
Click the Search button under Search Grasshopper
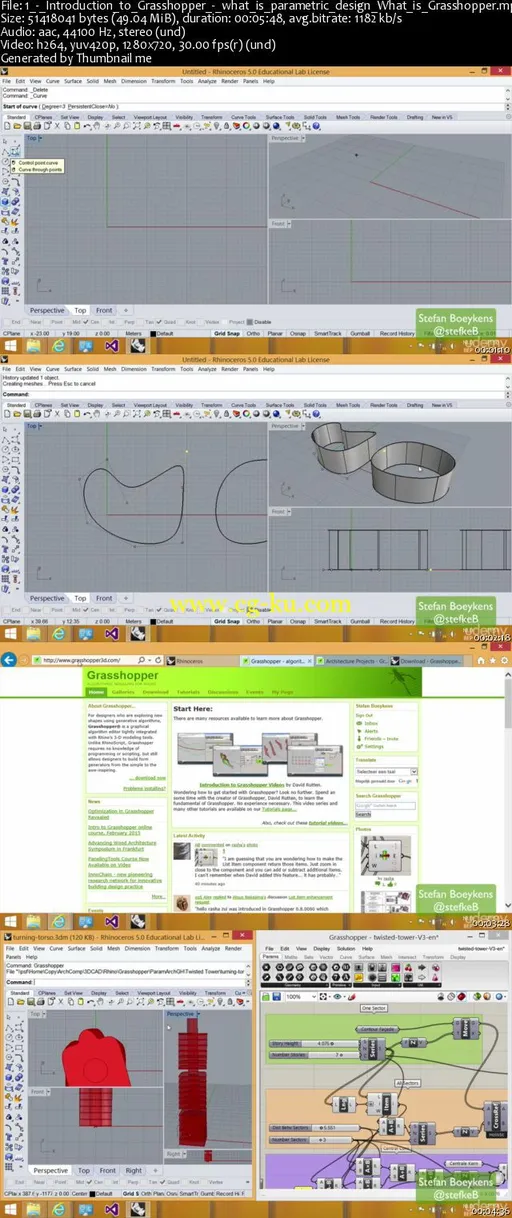pos(364,814)
